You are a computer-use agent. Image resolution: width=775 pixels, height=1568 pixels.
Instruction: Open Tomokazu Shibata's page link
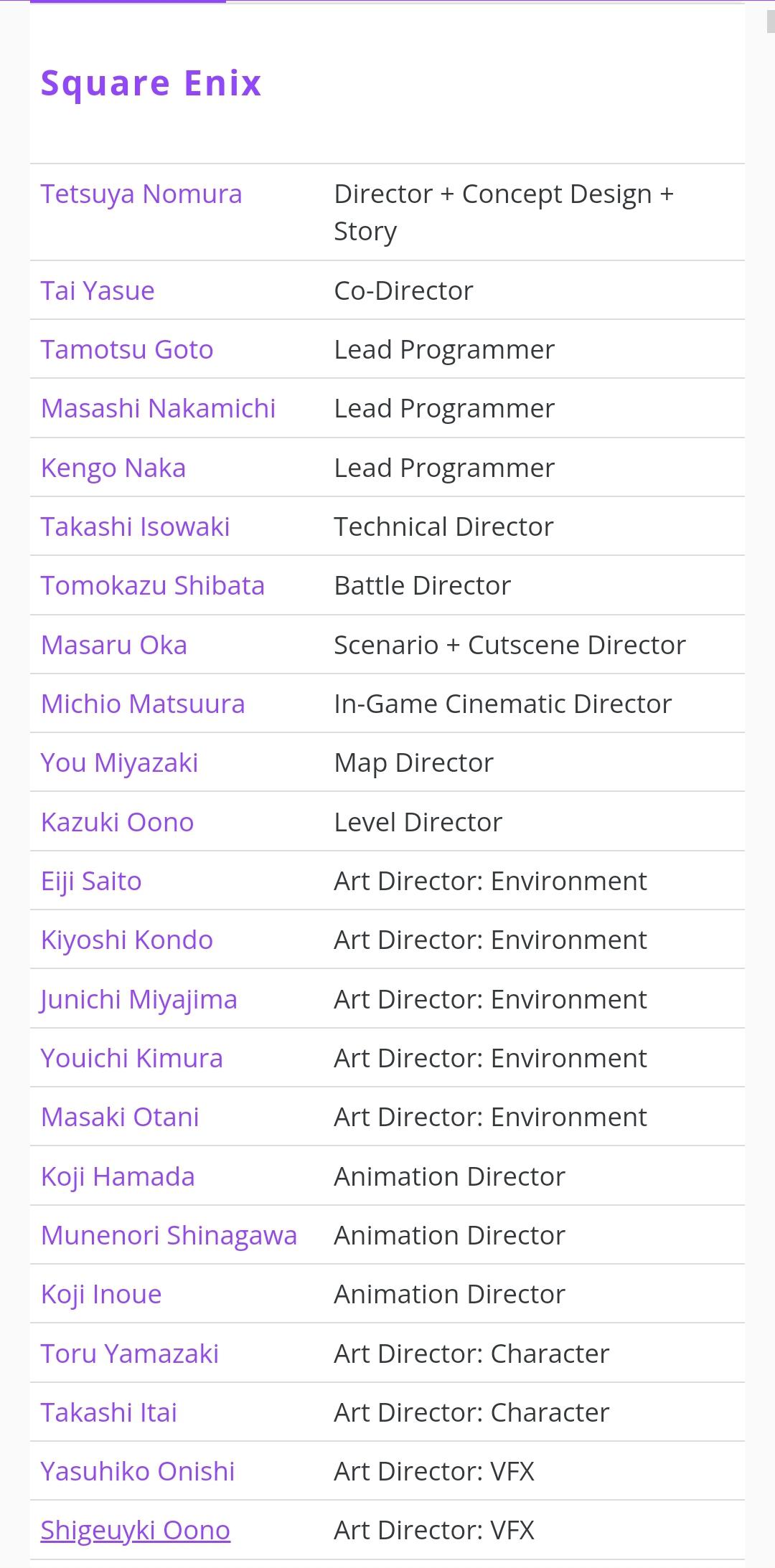point(152,585)
